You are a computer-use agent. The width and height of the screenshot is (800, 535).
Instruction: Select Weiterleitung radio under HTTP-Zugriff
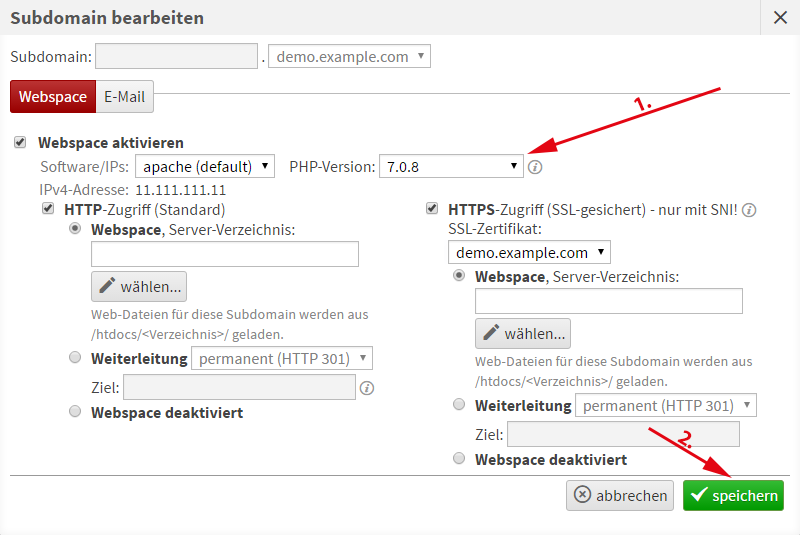click(75, 357)
